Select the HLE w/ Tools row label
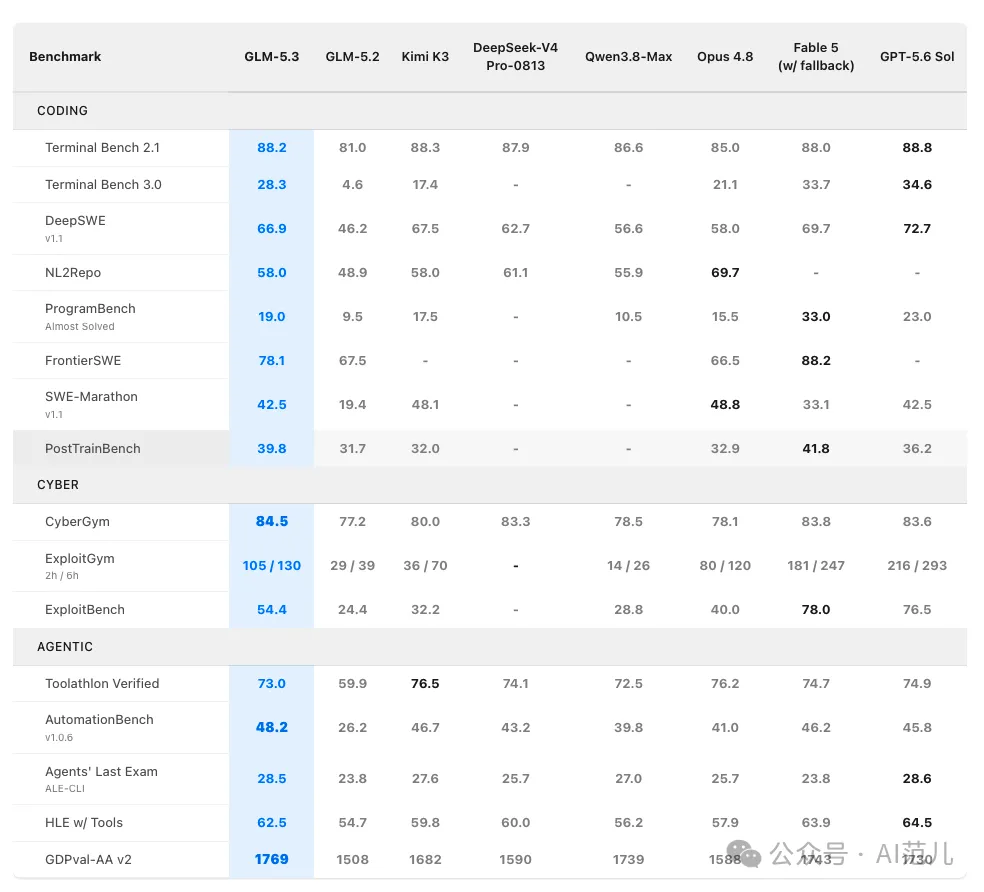The height and width of the screenshot is (892, 984). pyautogui.click(x=83, y=822)
